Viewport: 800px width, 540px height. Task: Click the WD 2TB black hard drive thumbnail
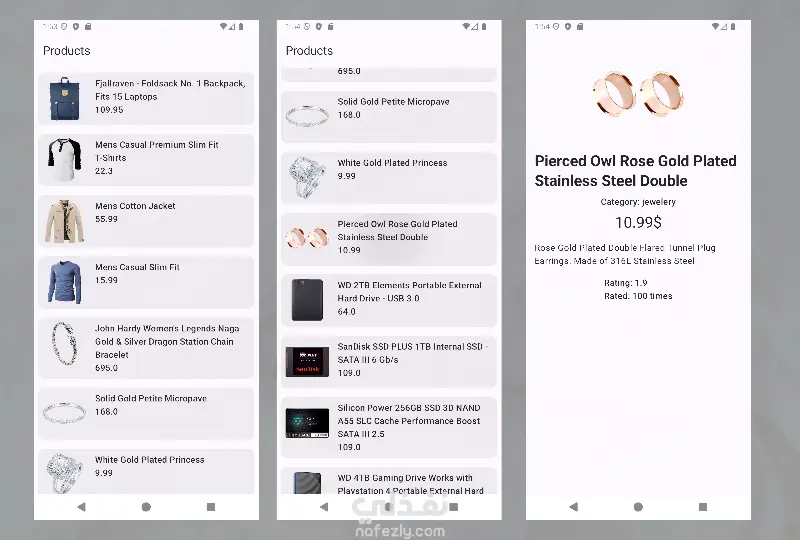(308, 300)
